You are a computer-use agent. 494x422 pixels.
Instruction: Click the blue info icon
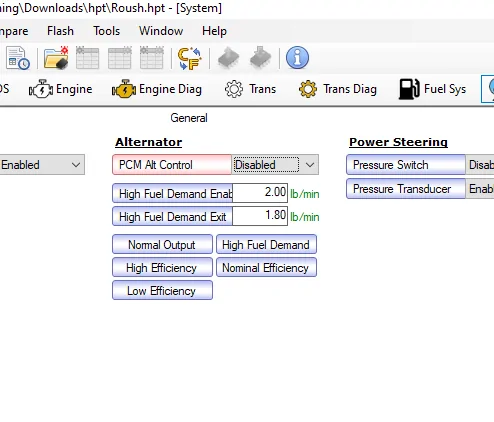[297, 58]
